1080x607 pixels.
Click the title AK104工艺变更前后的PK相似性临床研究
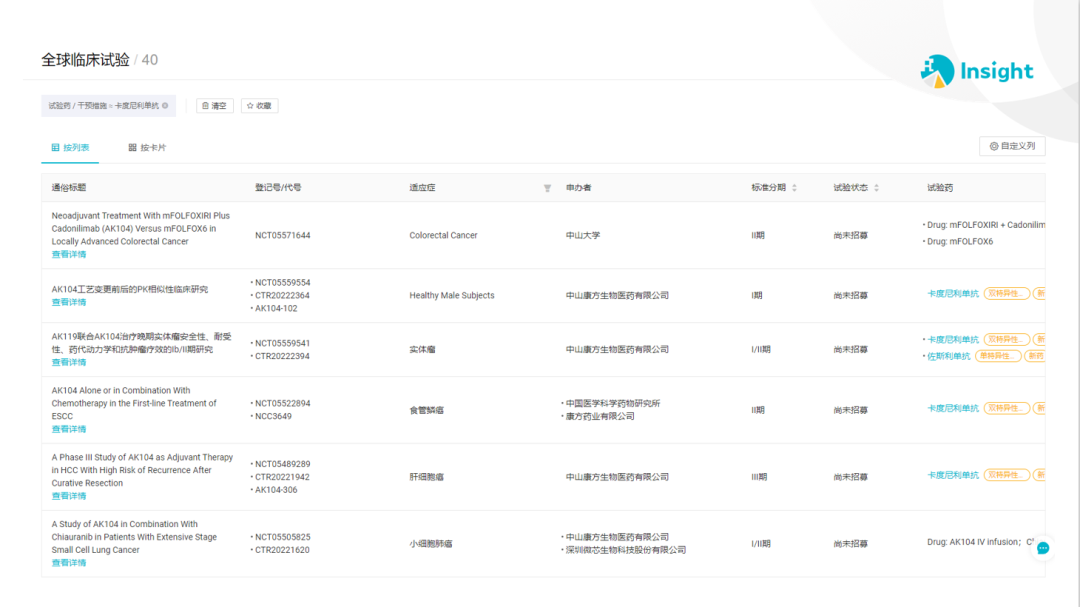coord(129,289)
